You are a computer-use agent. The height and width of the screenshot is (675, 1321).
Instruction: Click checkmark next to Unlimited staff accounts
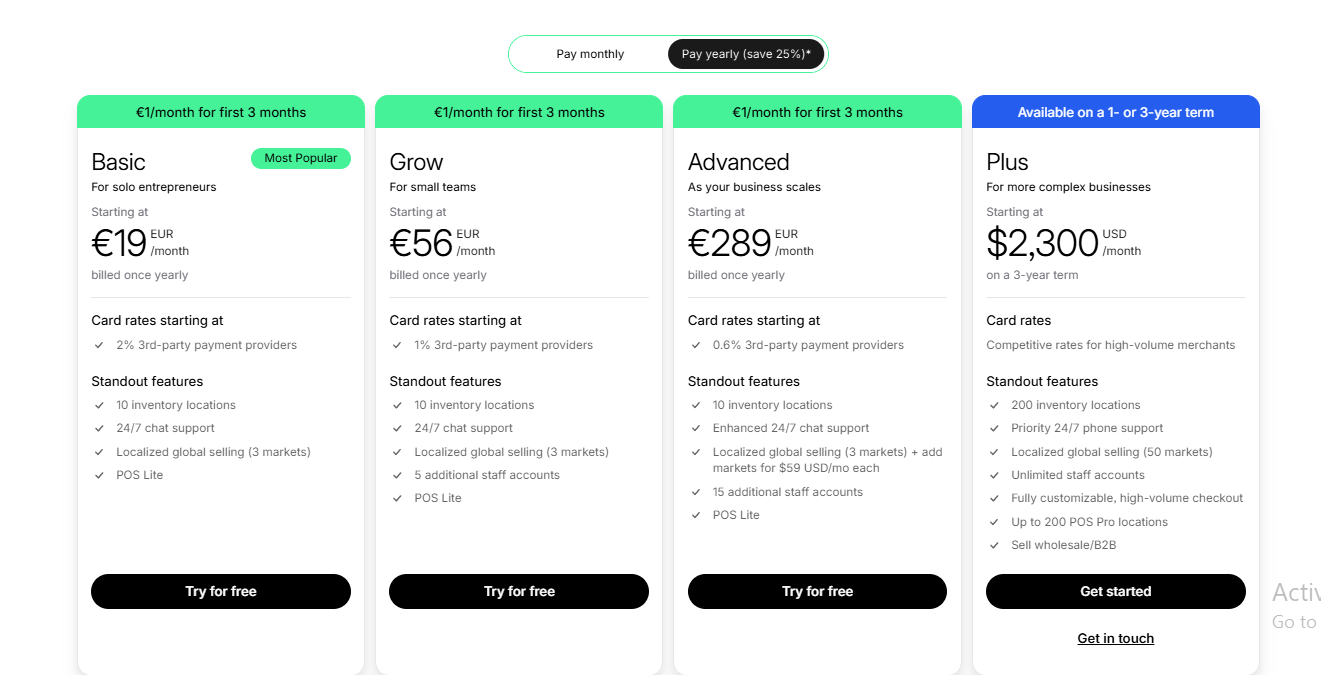994,475
